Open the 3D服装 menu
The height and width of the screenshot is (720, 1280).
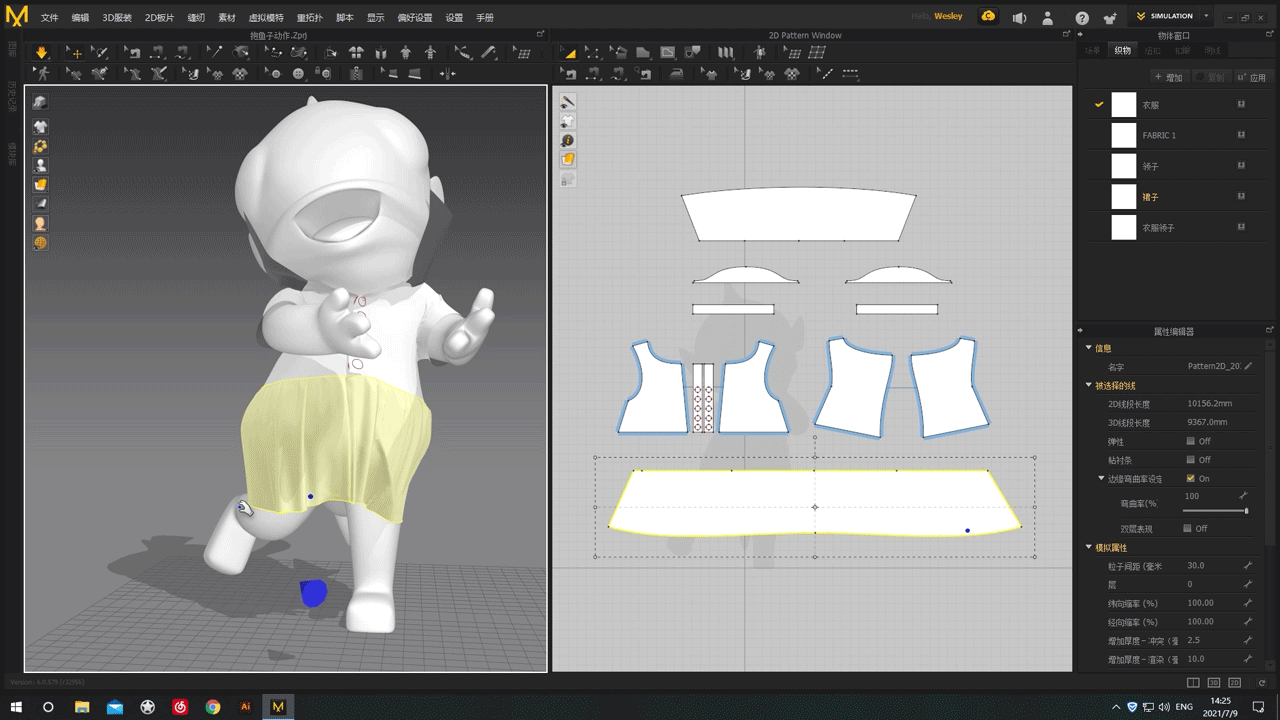[x=116, y=18]
